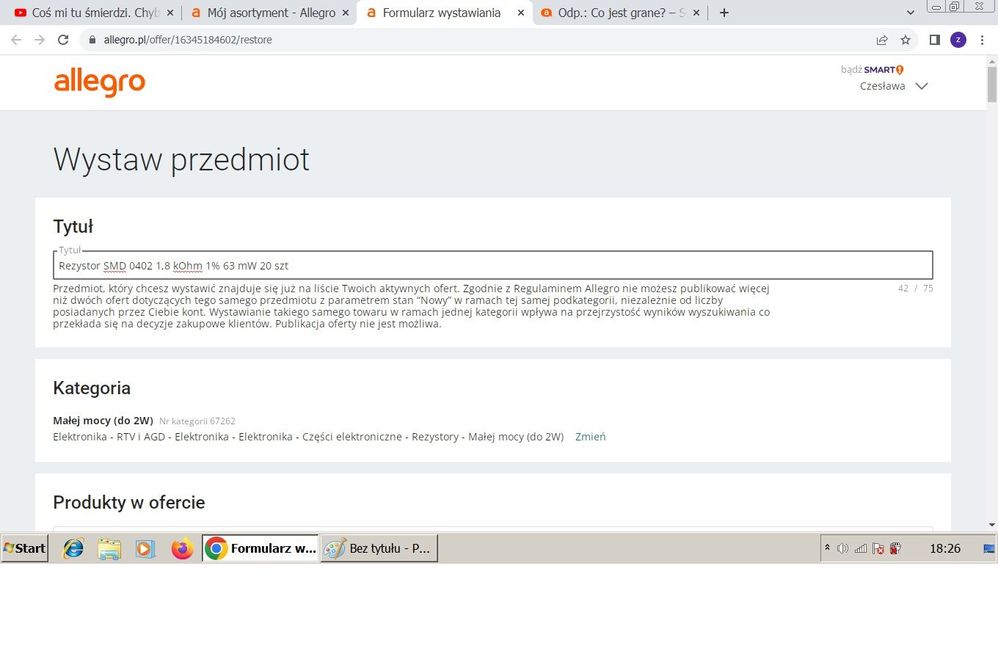This screenshot has height=660, width=998.
Task: Select the Formularz wystawiania tab
Action: pyautogui.click(x=444, y=13)
